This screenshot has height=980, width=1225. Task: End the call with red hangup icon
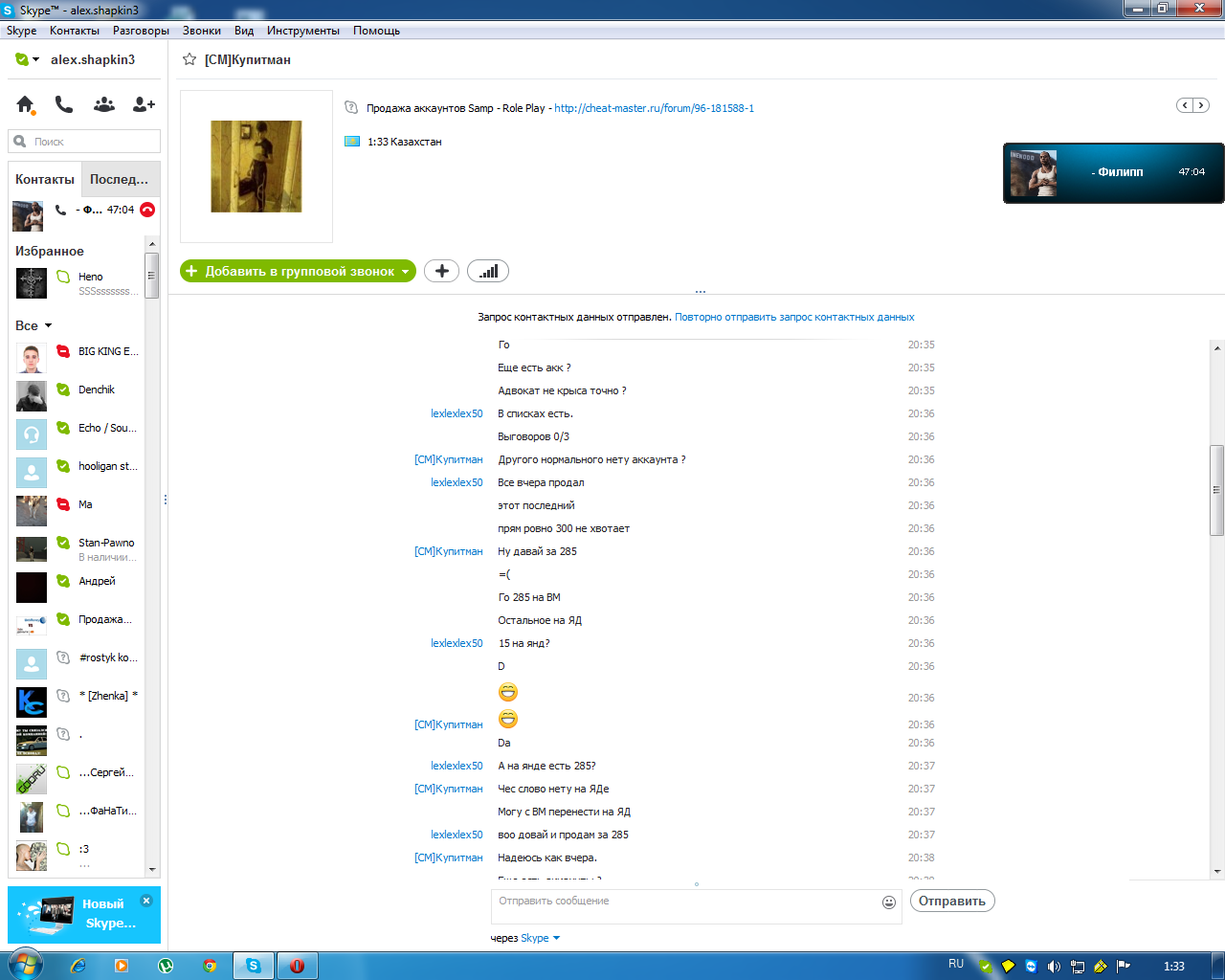[147, 210]
